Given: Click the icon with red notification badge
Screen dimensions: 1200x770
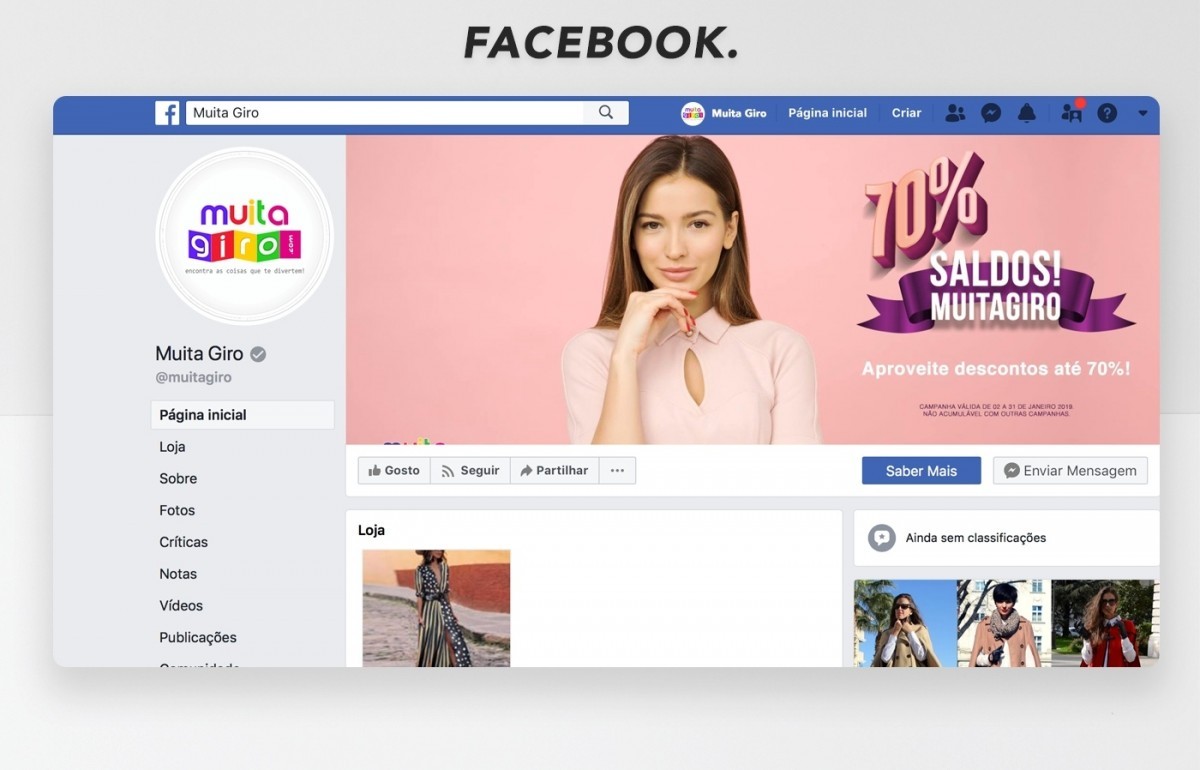Looking at the screenshot, I should [1072, 113].
